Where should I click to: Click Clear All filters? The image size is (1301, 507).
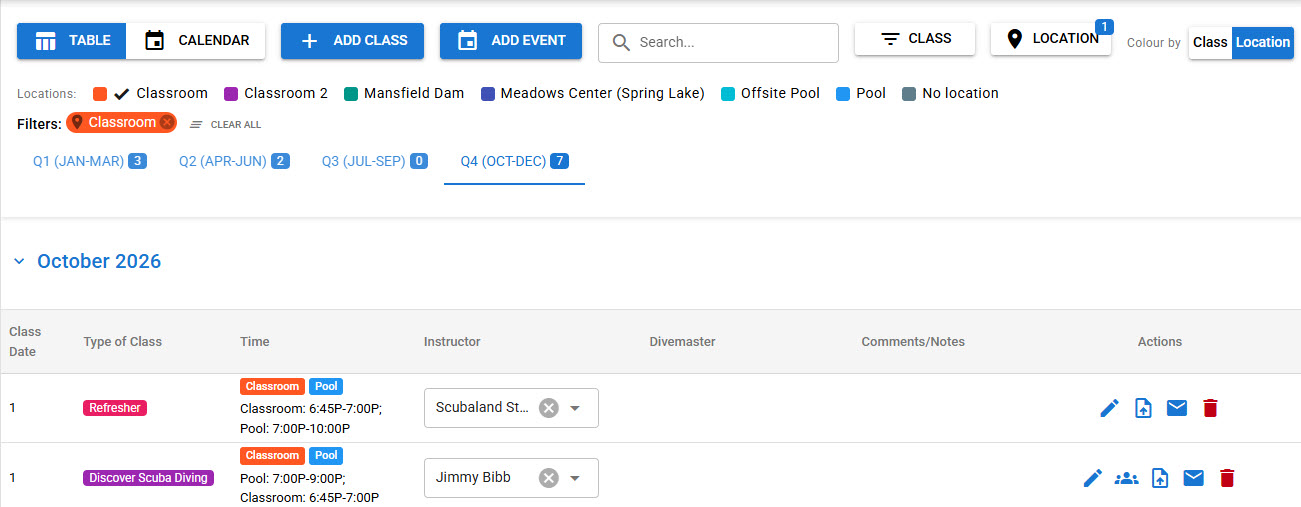pyautogui.click(x=226, y=125)
